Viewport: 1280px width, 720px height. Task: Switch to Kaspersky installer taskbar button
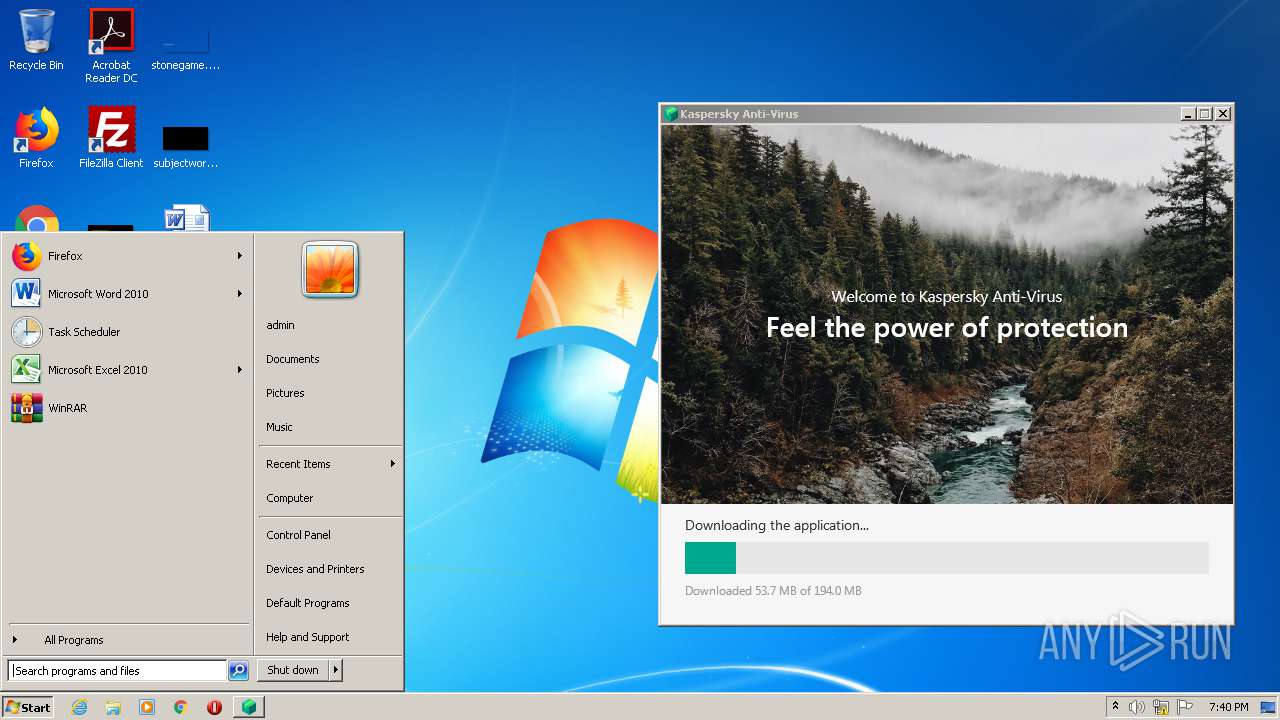point(248,707)
